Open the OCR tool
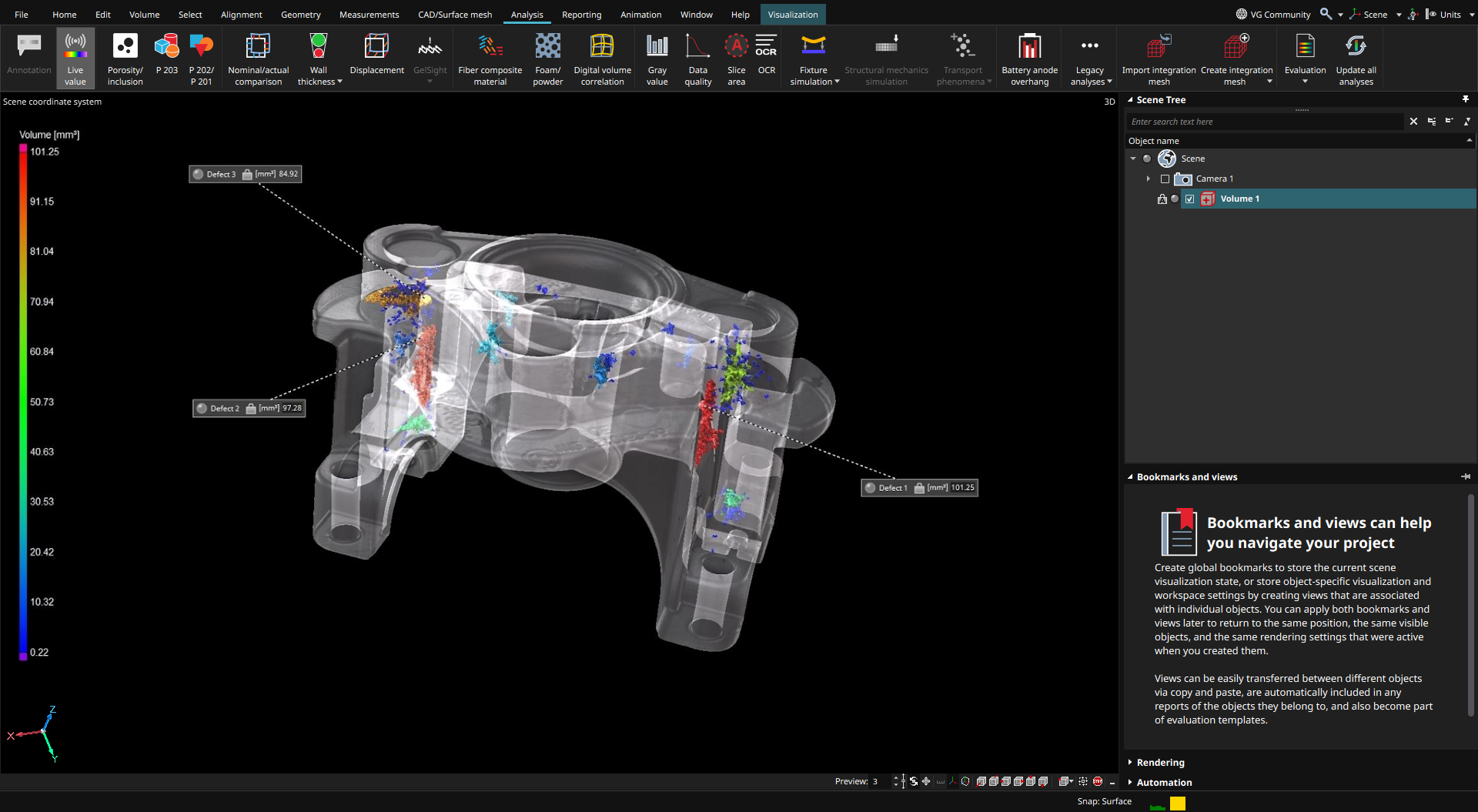This screenshot has width=1478, height=812. 766,54
